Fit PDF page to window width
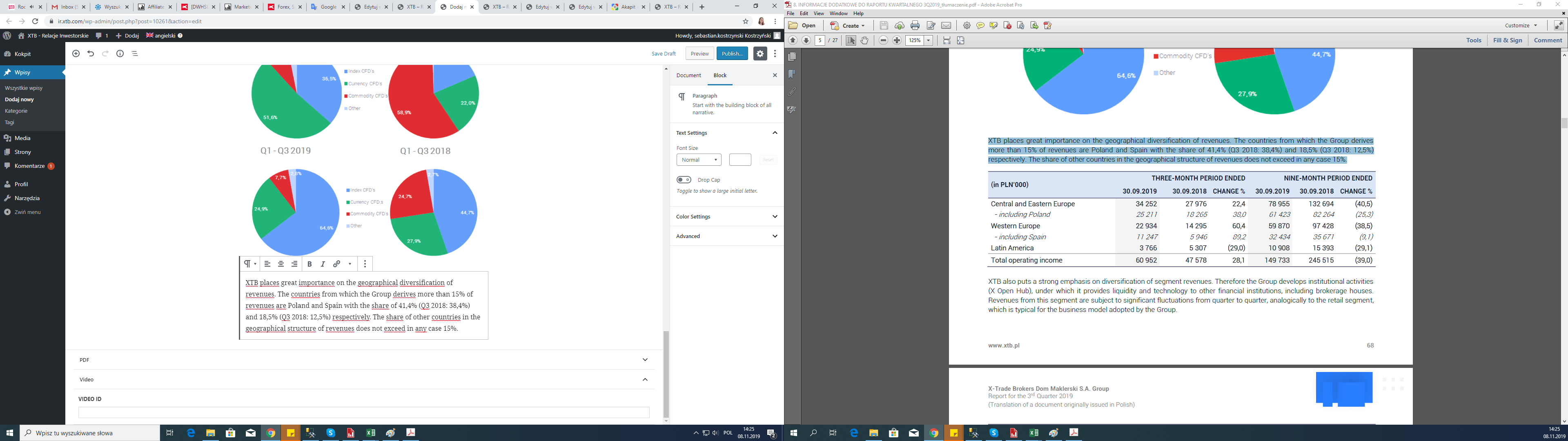 [x=947, y=40]
